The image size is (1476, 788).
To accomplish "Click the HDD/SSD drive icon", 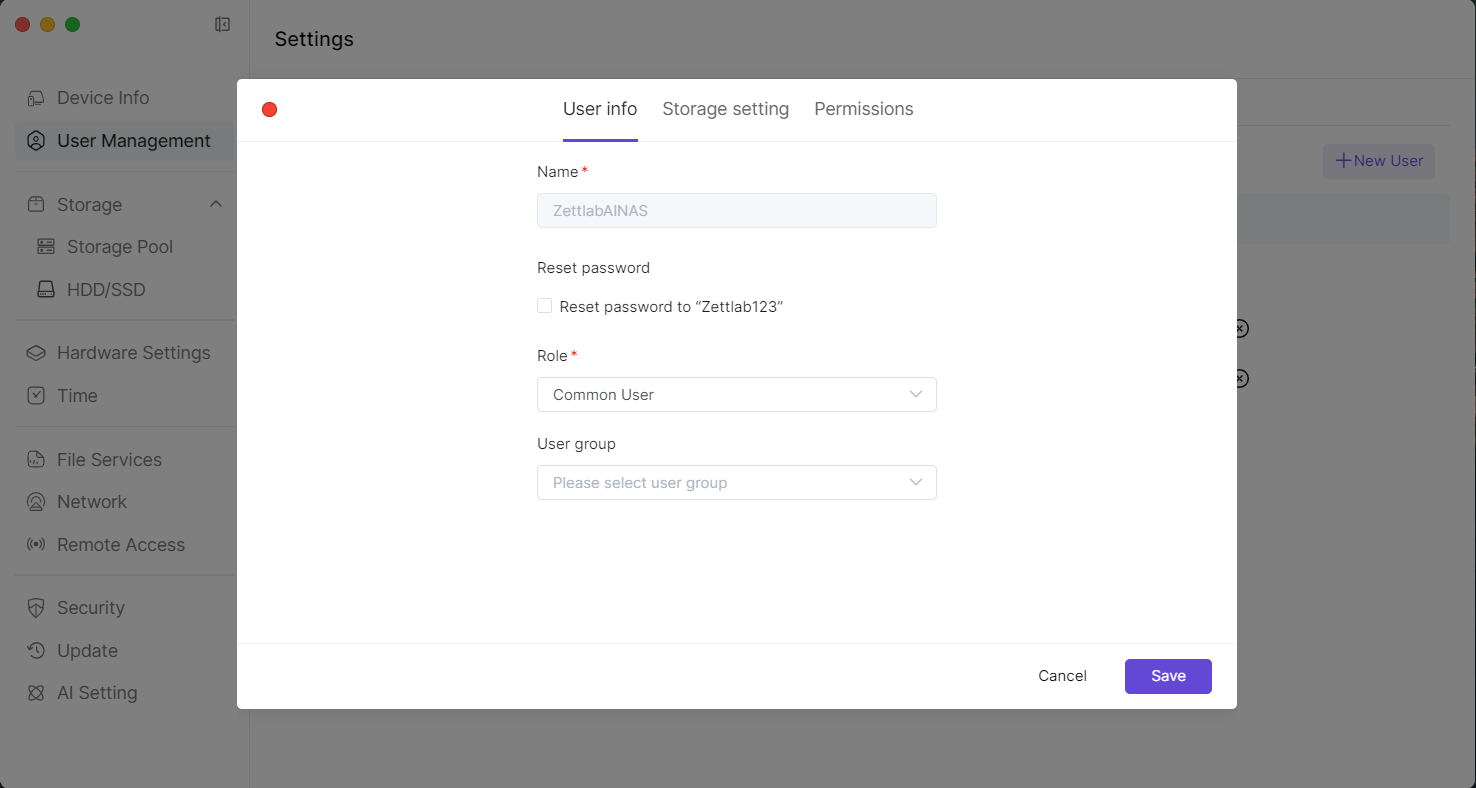I will pyautogui.click(x=46, y=290).
